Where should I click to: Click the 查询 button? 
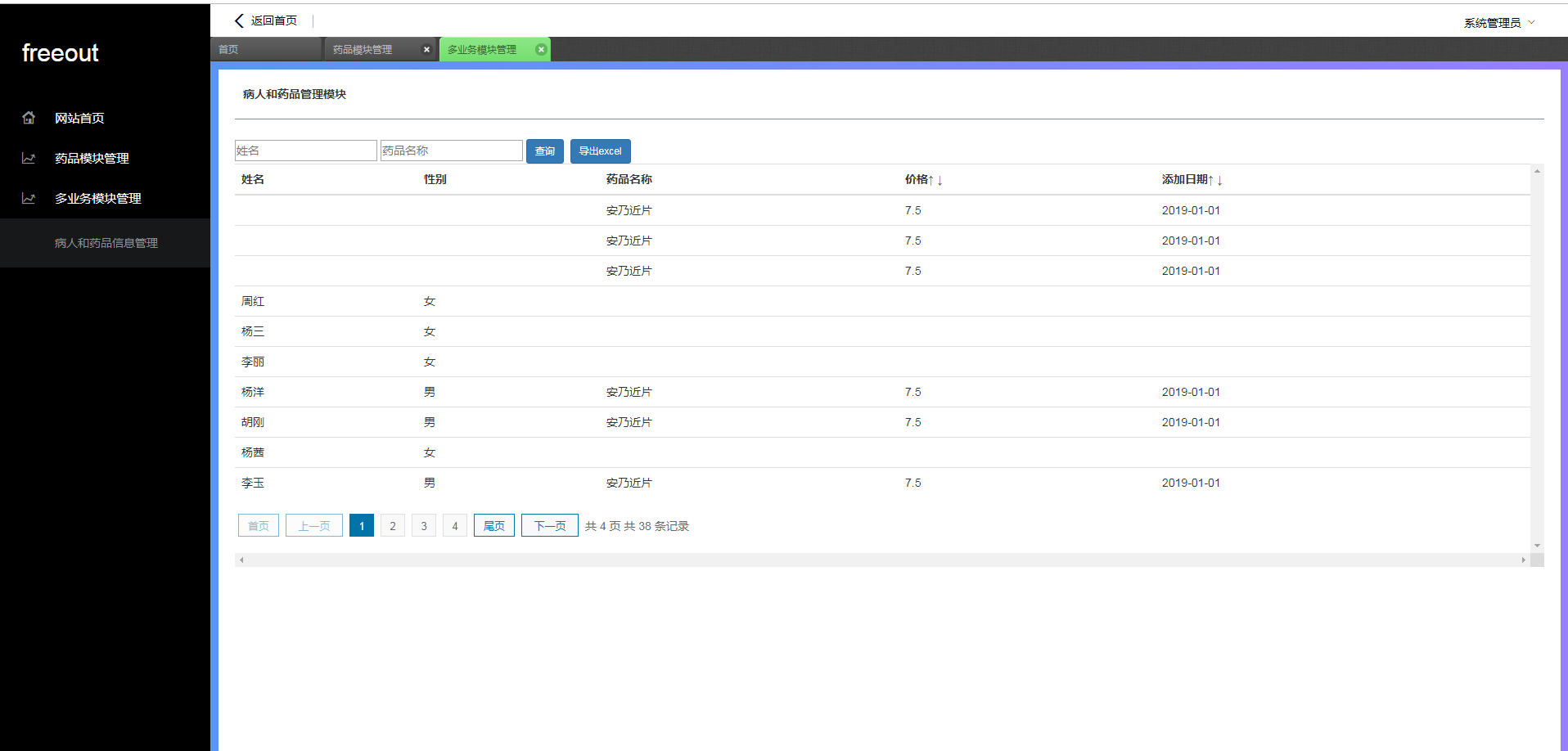[x=545, y=151]
